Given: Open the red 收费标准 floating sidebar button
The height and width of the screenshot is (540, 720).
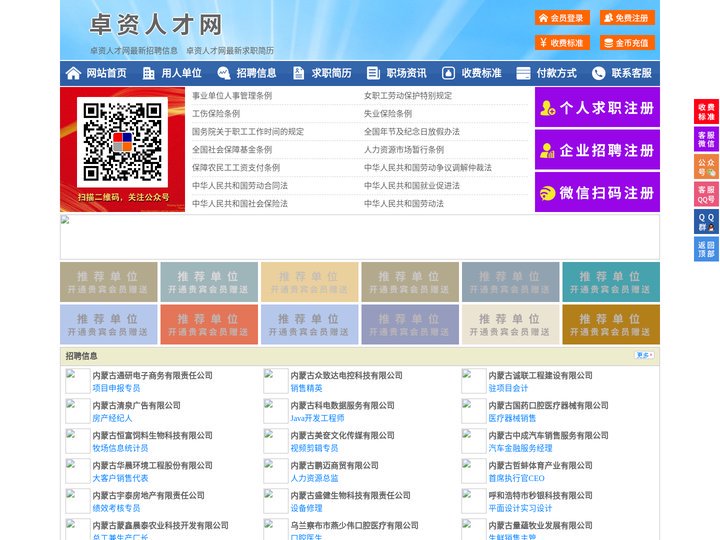Looking at the screenshot, I should (x=706, y=112).
